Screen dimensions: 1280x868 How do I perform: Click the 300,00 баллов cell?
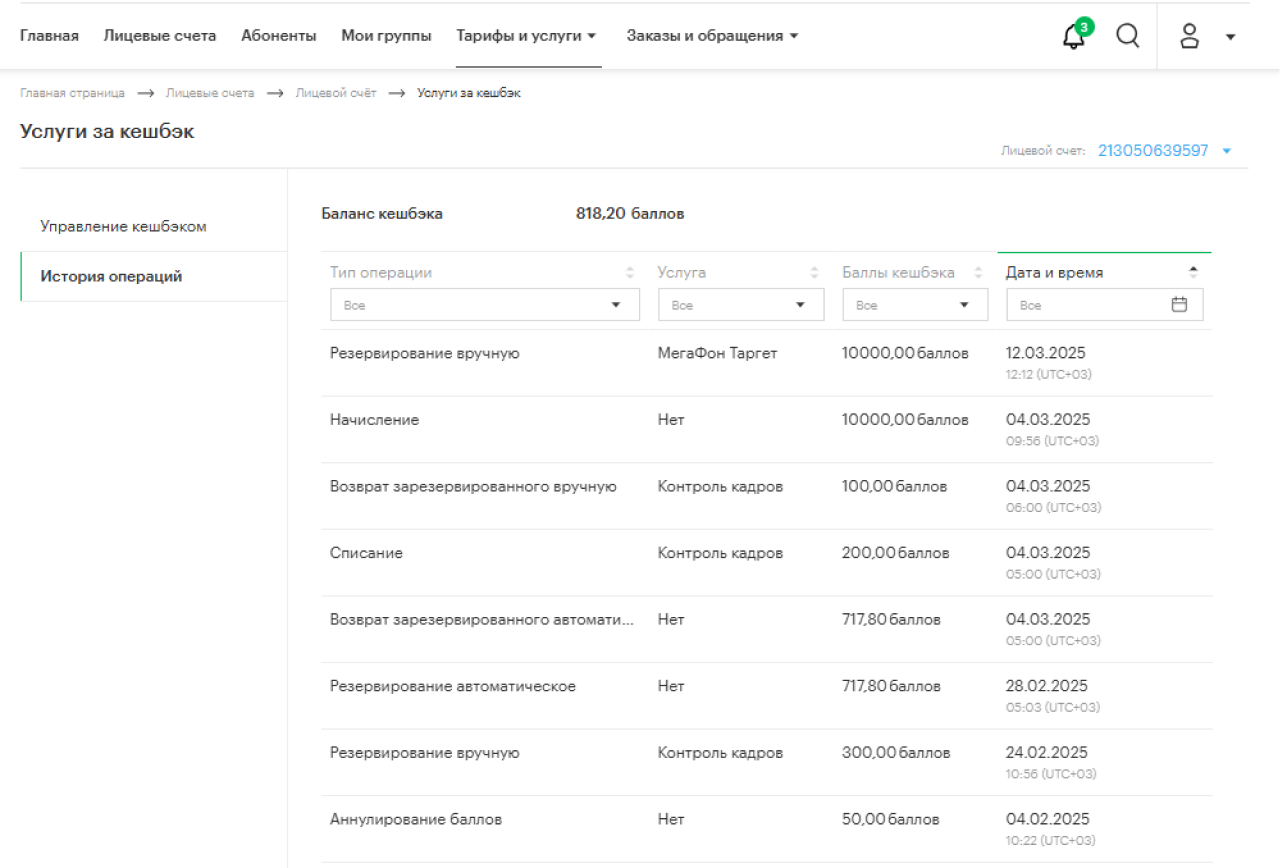(x=896, y=753)
